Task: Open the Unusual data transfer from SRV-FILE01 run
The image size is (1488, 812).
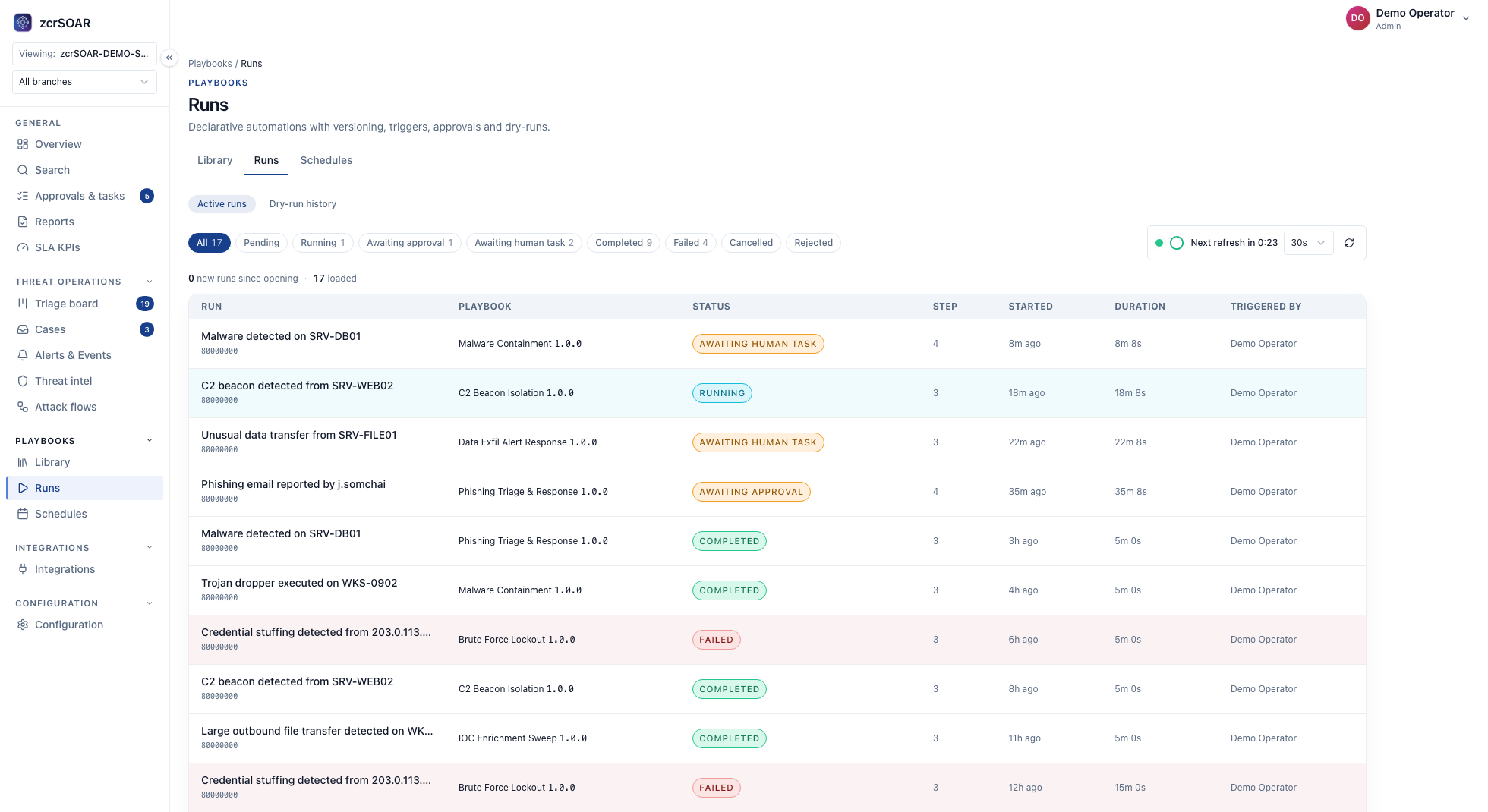Action: [777, 442]
